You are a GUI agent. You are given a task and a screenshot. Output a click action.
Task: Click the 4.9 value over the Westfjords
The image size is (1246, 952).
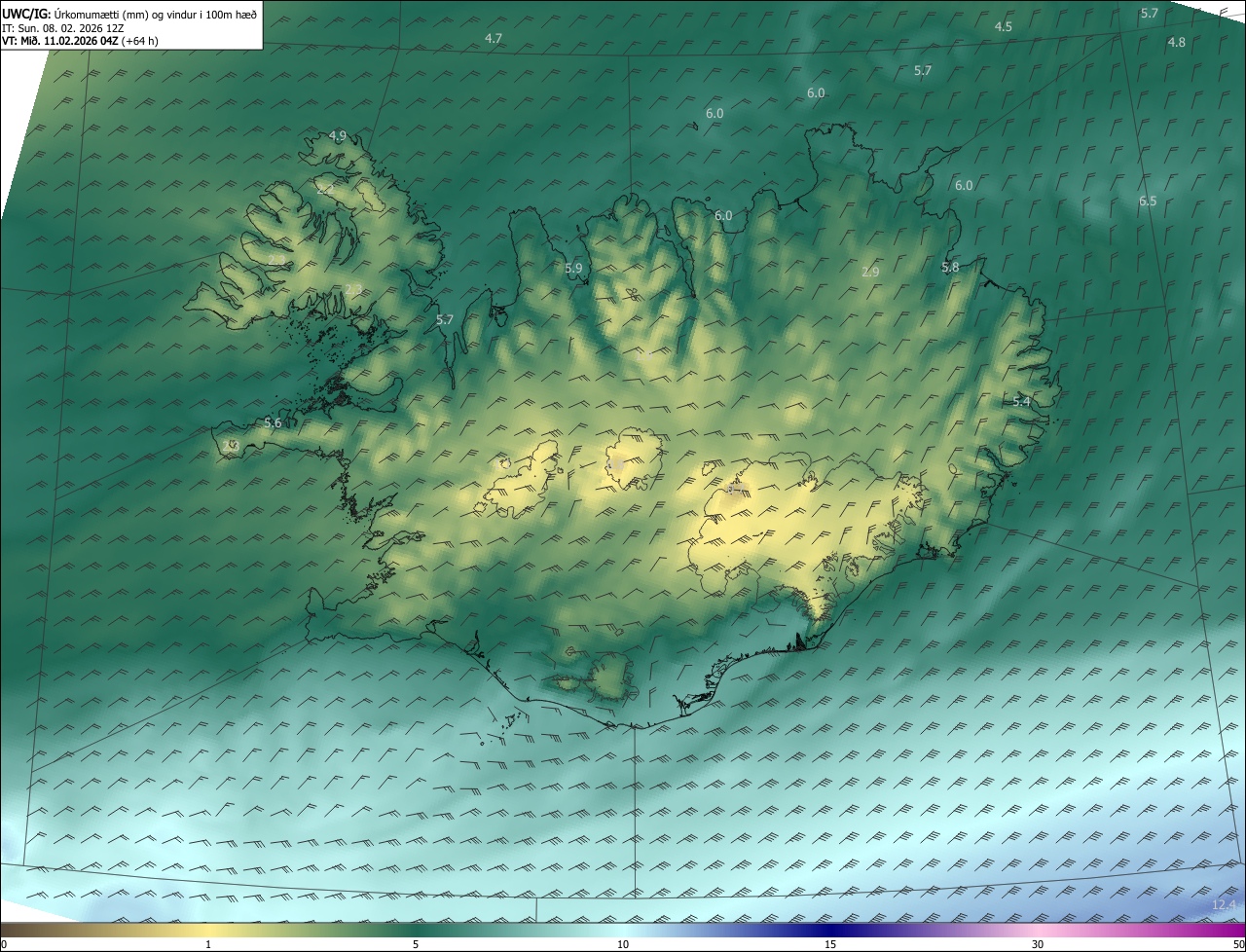point(338,135)
